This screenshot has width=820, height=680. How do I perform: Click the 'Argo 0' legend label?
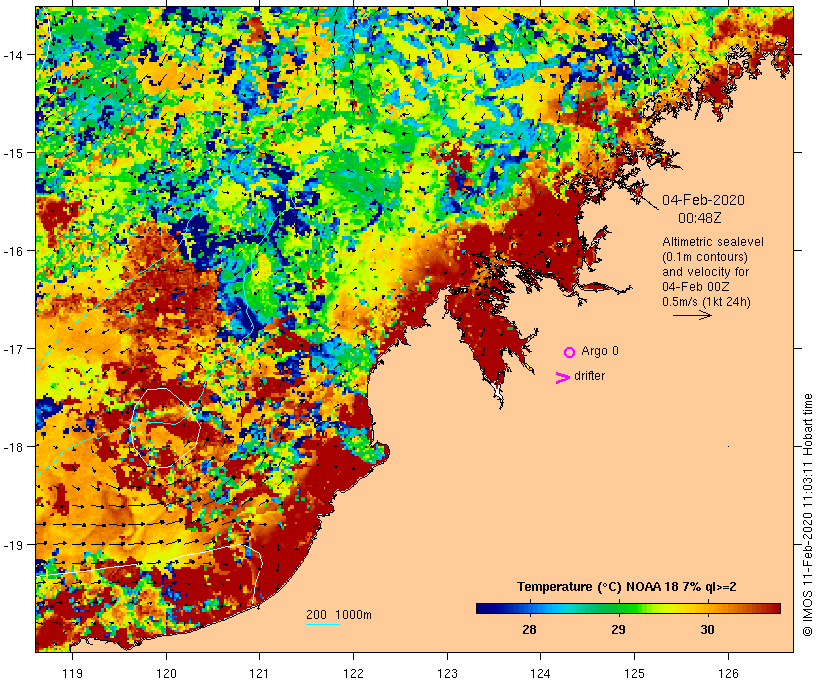[600, 351]
